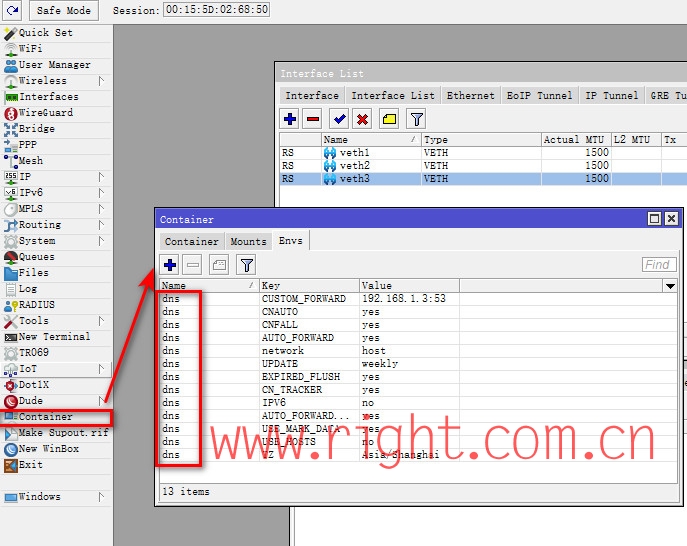Switch to Mounts tab
This screenshot has height=546, width=687.
click(x=248, y=241)
